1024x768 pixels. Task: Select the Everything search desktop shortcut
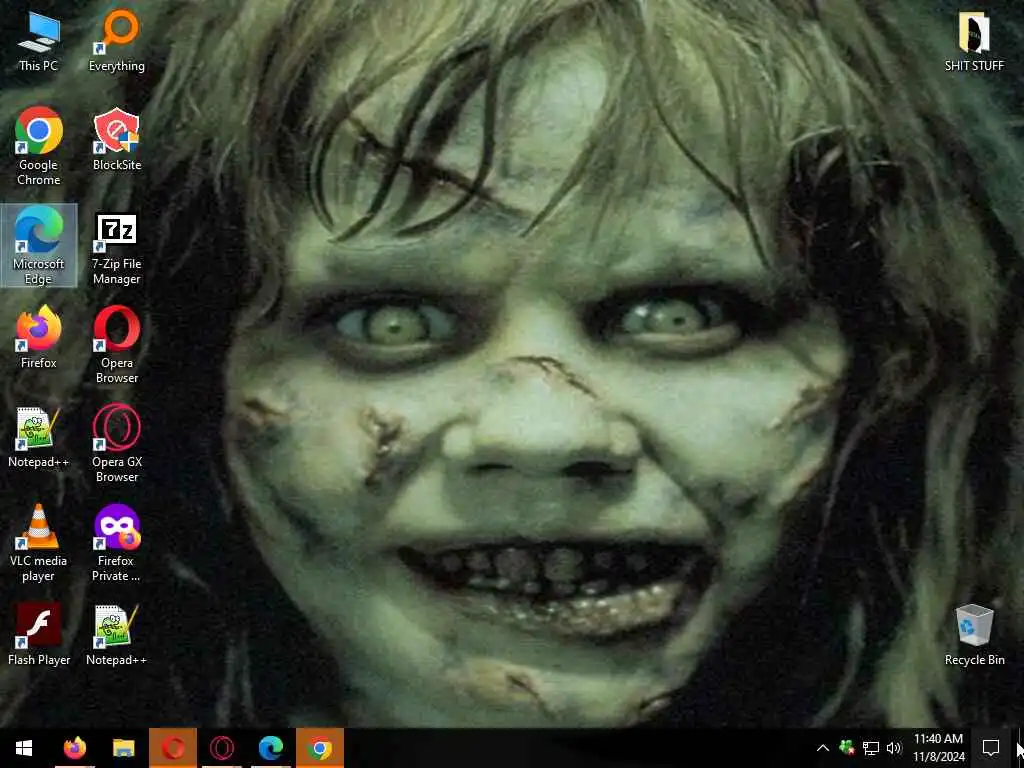pos(116,42)
